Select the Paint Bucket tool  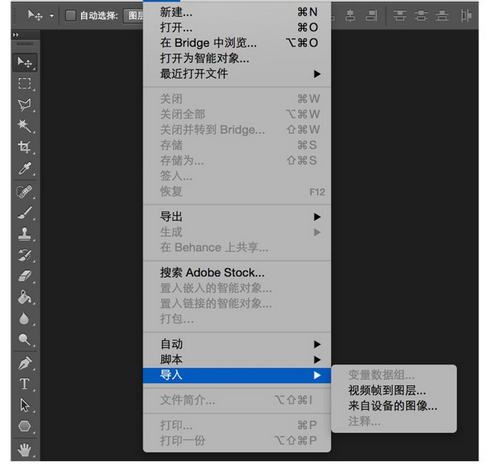click(25, 297)
